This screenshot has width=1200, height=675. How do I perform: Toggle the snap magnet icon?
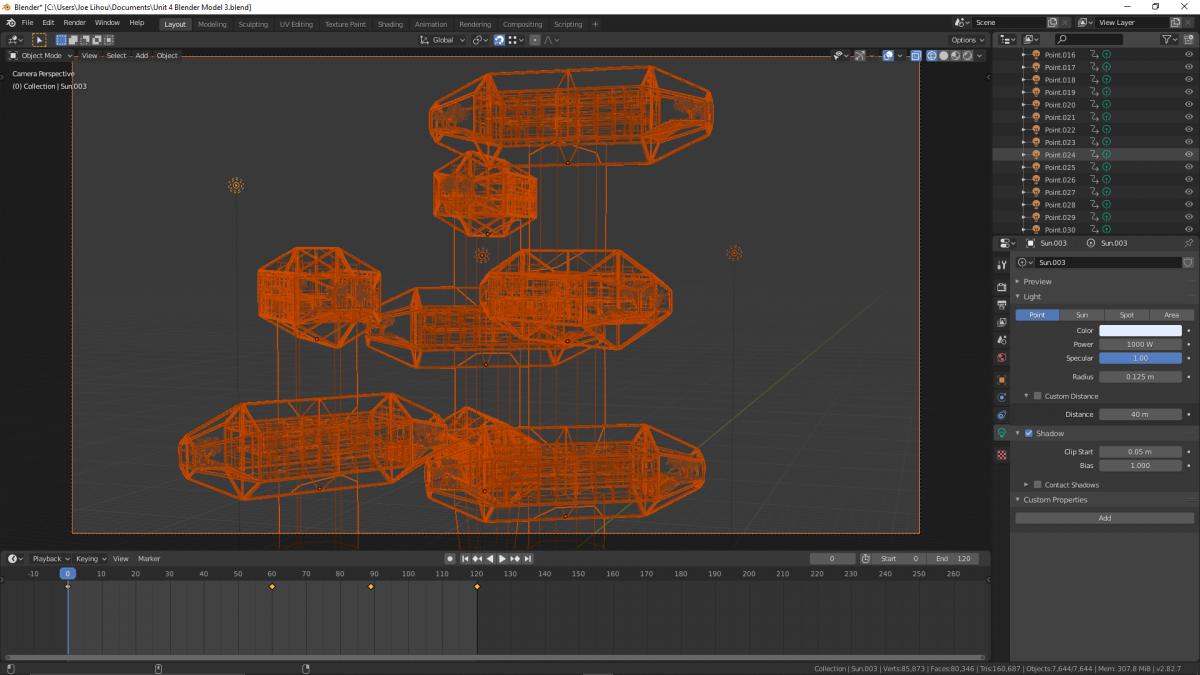click(499, 40)
